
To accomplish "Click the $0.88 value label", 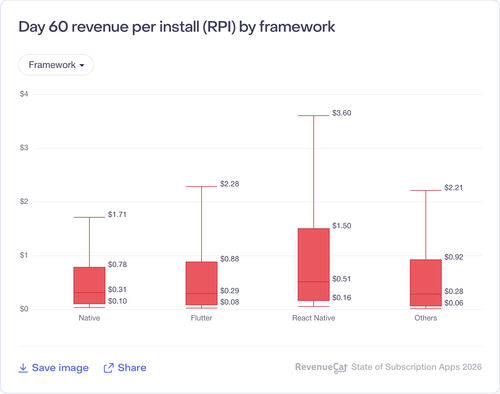I will (x=230, y=259).
